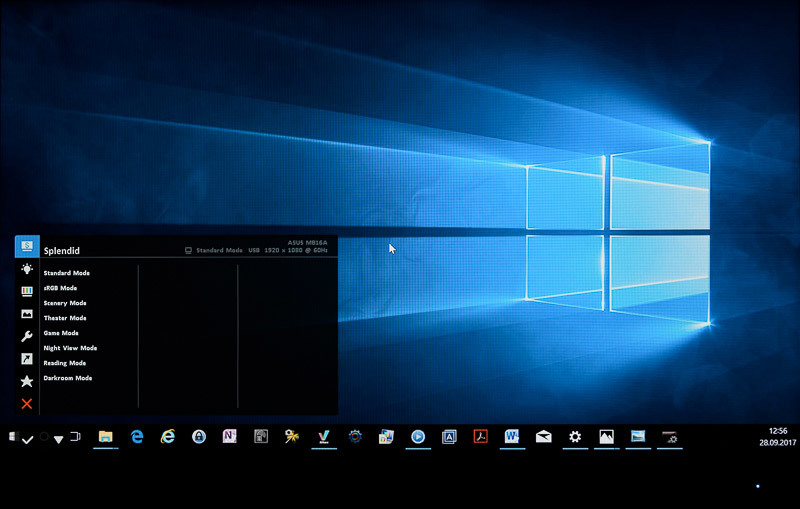This screenshot has height=509, width=800.
Task: Open the window-with-gear app in taskbar
Action: [669, 437]
